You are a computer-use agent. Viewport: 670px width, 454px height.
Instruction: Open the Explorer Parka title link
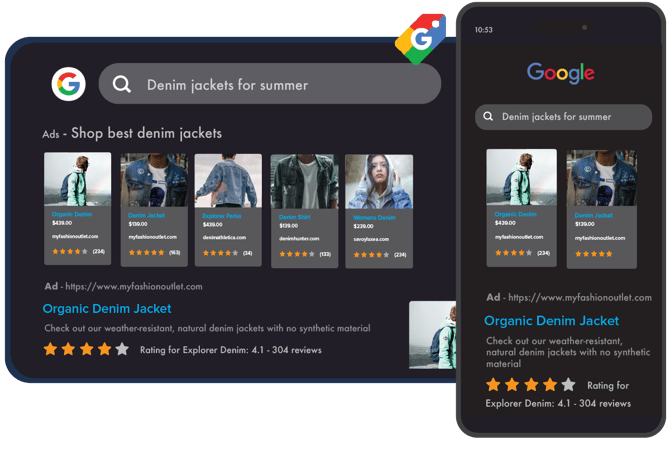click(x=222, y=216)
